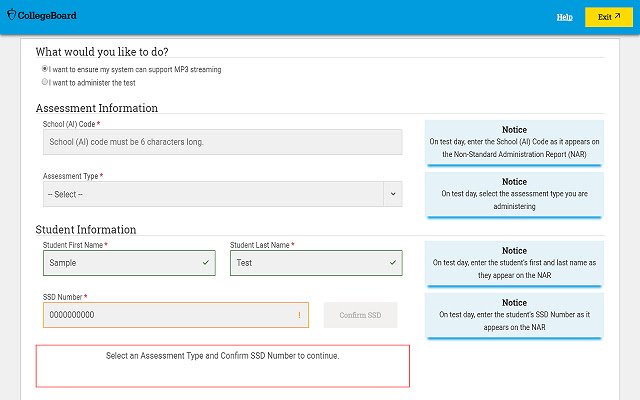Click the 'What would you like to do?' heading
The width and height of the screenshot is (640, 400).
coord(102,52)
